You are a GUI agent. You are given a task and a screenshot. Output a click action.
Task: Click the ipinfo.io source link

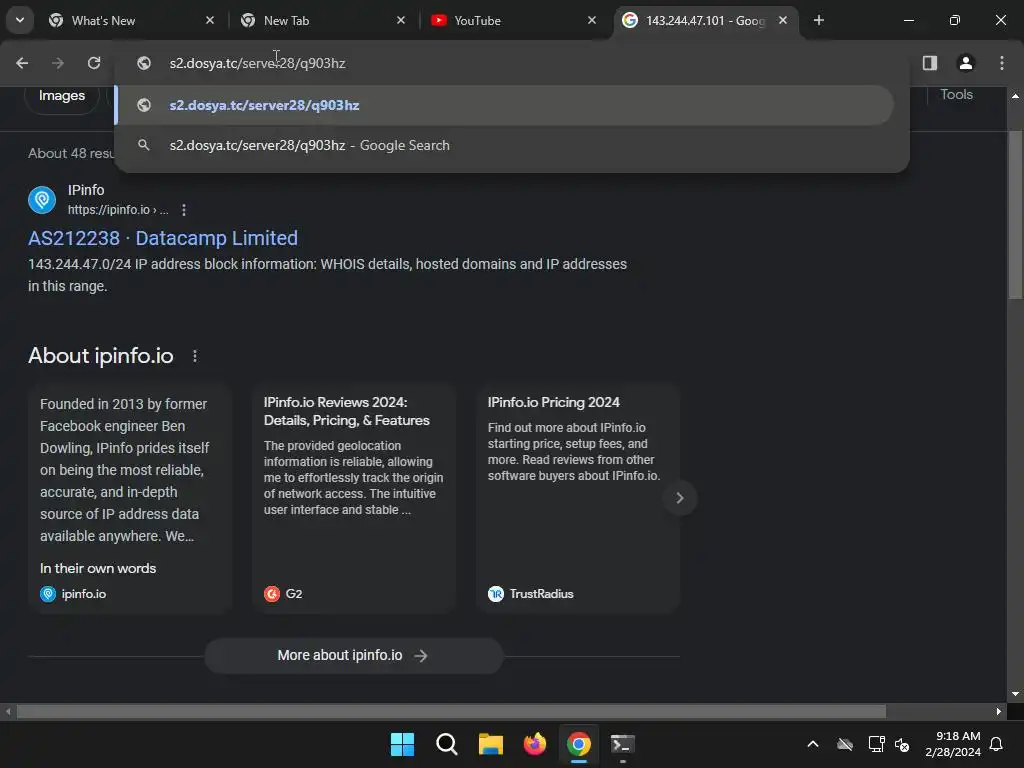[x=73, y=594]
